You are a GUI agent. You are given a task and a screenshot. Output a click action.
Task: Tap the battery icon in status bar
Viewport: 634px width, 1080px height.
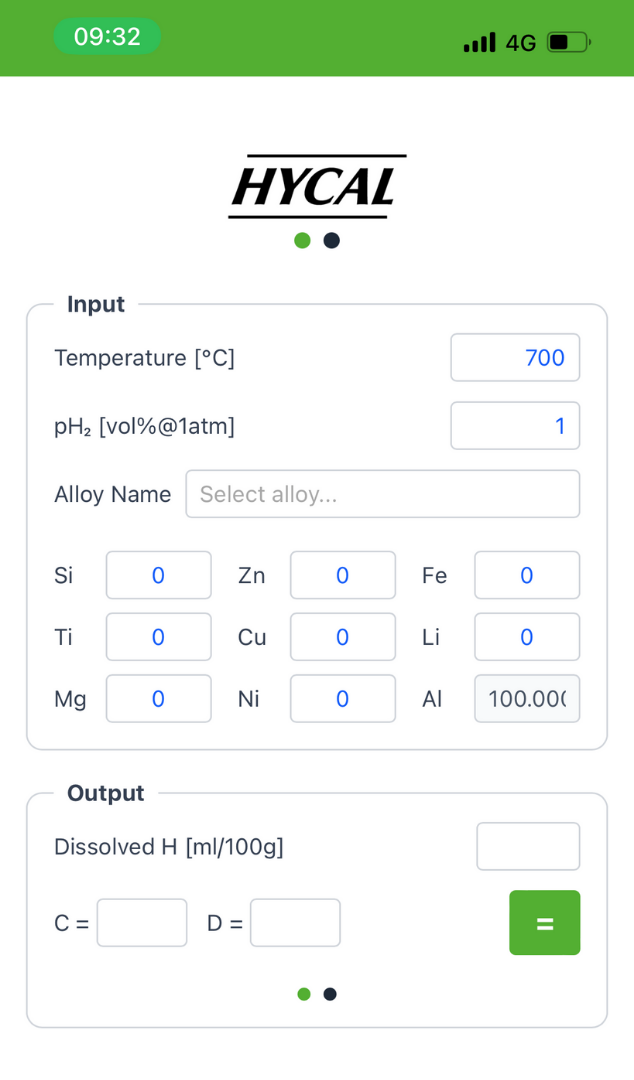point(569,43)
